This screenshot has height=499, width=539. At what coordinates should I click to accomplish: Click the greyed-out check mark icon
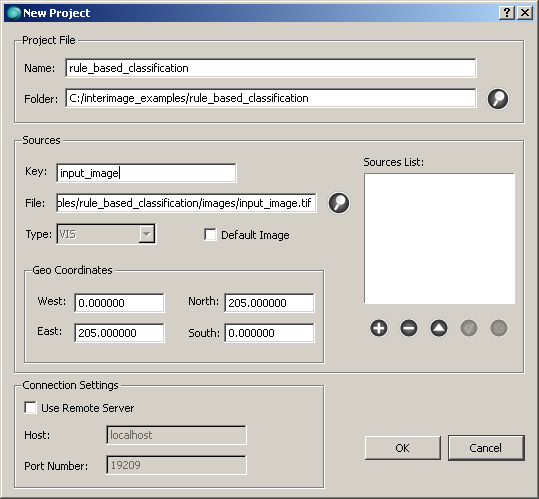(x=469, y=328)
